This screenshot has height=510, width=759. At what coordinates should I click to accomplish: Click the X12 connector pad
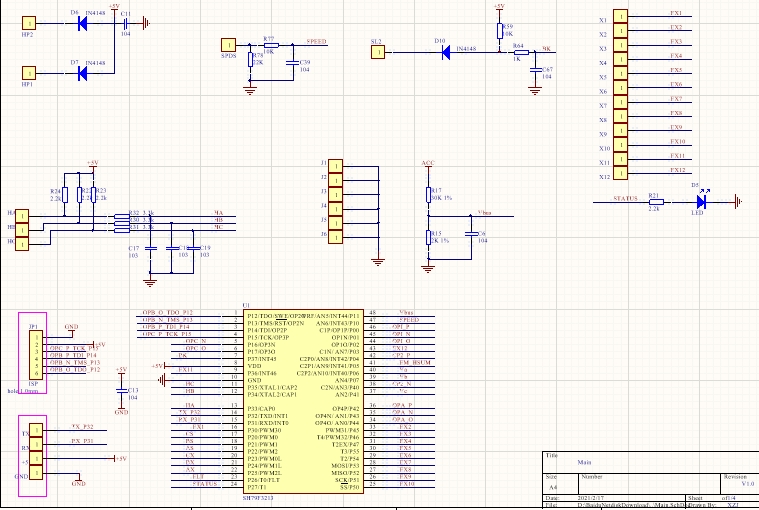point(621,173)
